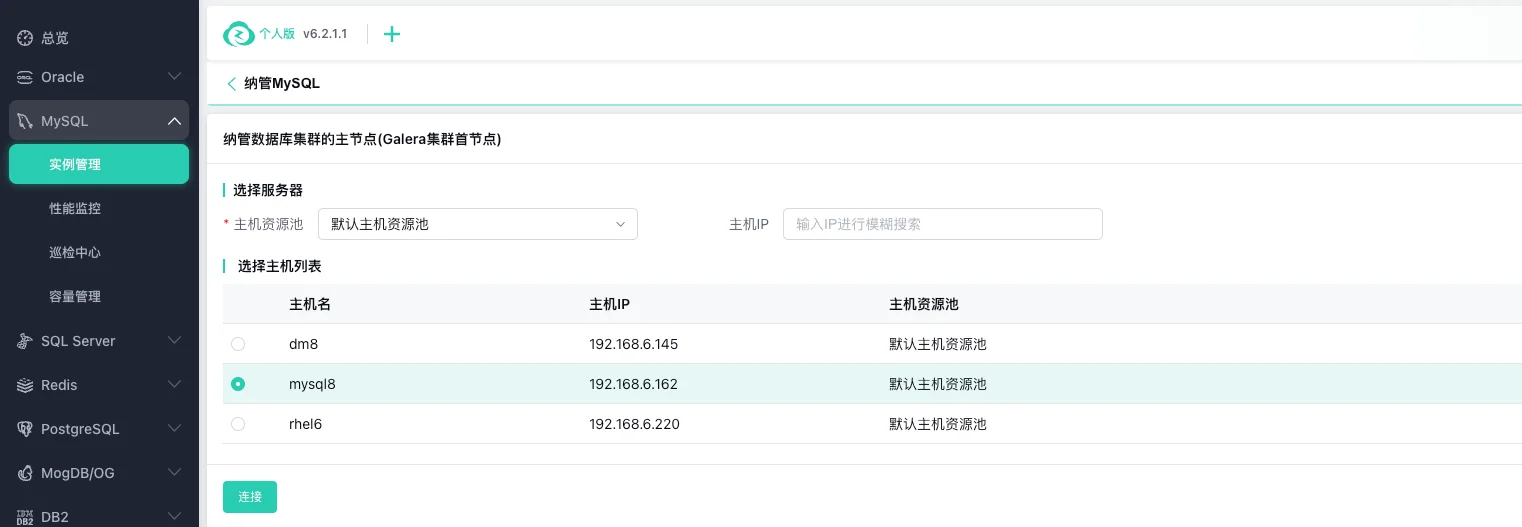Open 巡检中心 menu item
This screenshot has width=1522, height=527.
point(75,253)
